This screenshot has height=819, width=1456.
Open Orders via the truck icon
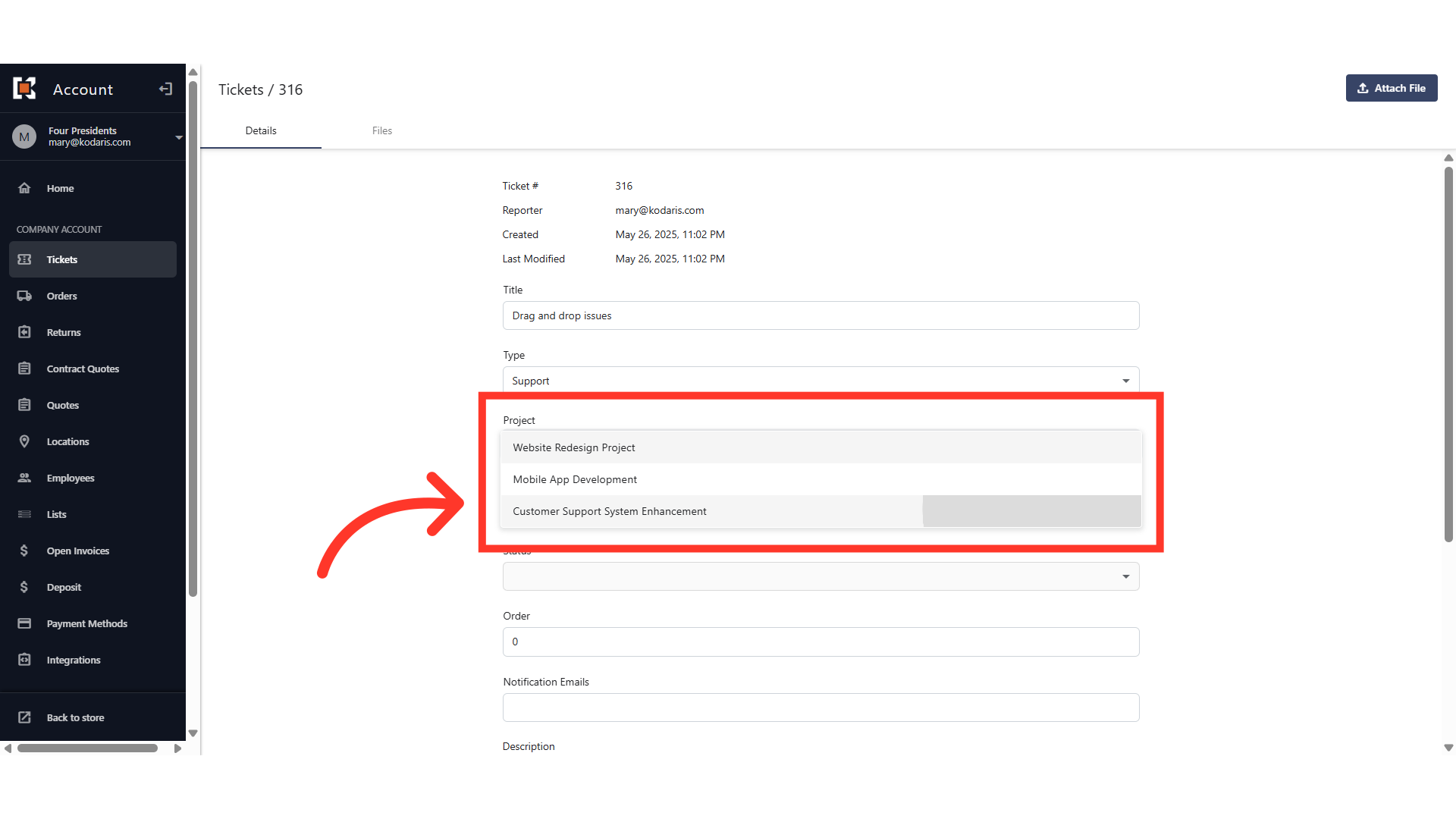(x=24, y=296)
